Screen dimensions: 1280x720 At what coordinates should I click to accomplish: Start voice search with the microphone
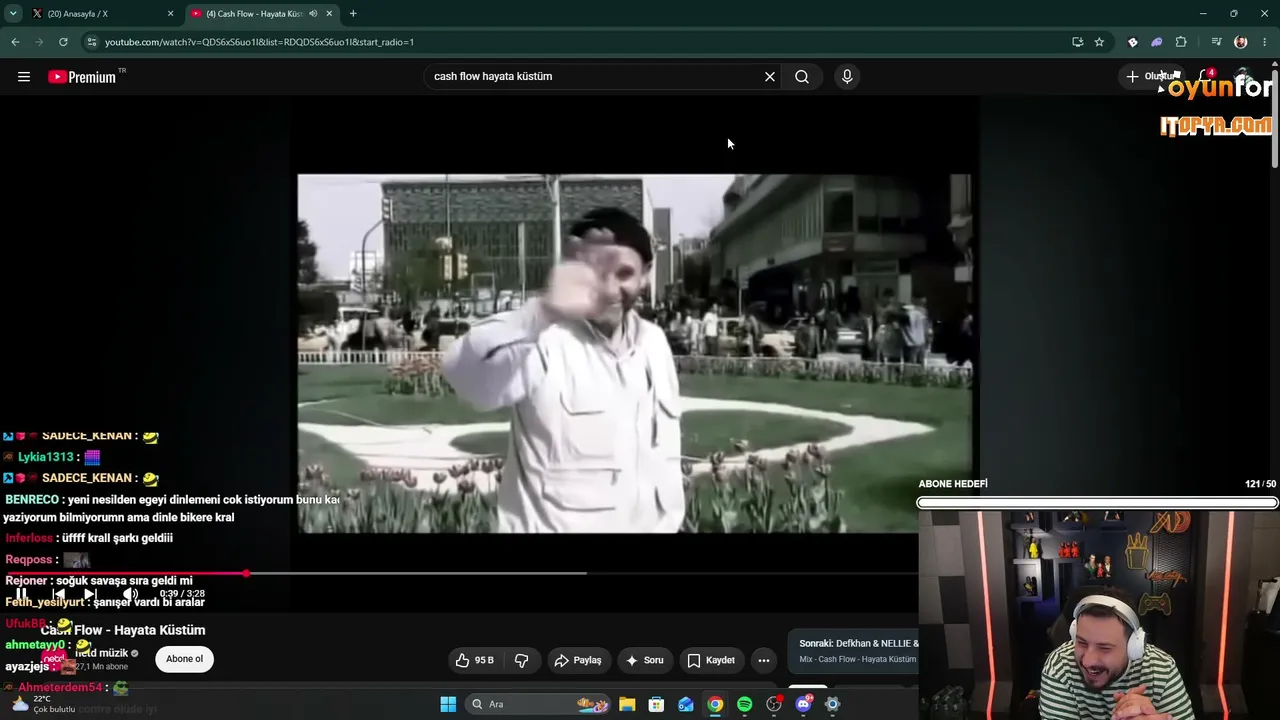847,76
